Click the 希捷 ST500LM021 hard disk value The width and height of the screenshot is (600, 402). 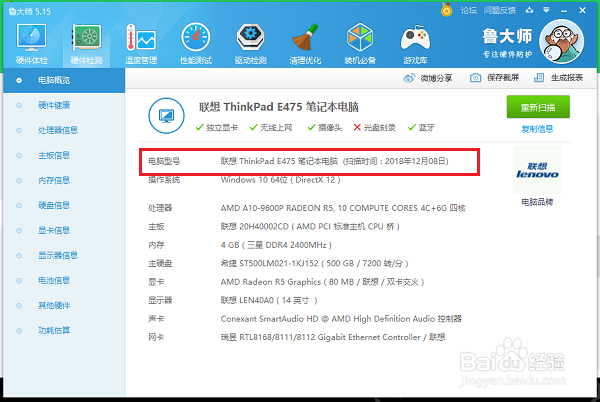coord(315,263)
